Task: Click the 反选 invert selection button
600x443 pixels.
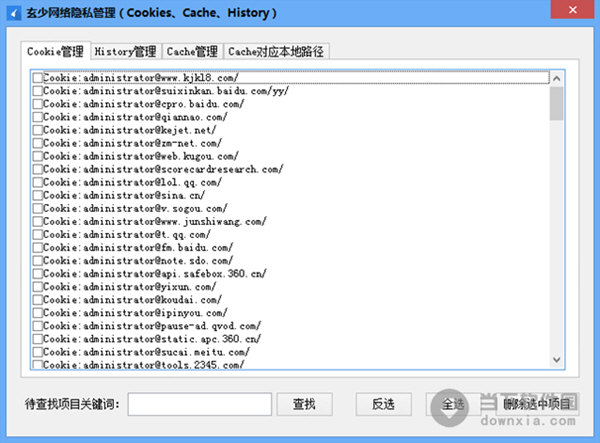Action: coord(384,404)
